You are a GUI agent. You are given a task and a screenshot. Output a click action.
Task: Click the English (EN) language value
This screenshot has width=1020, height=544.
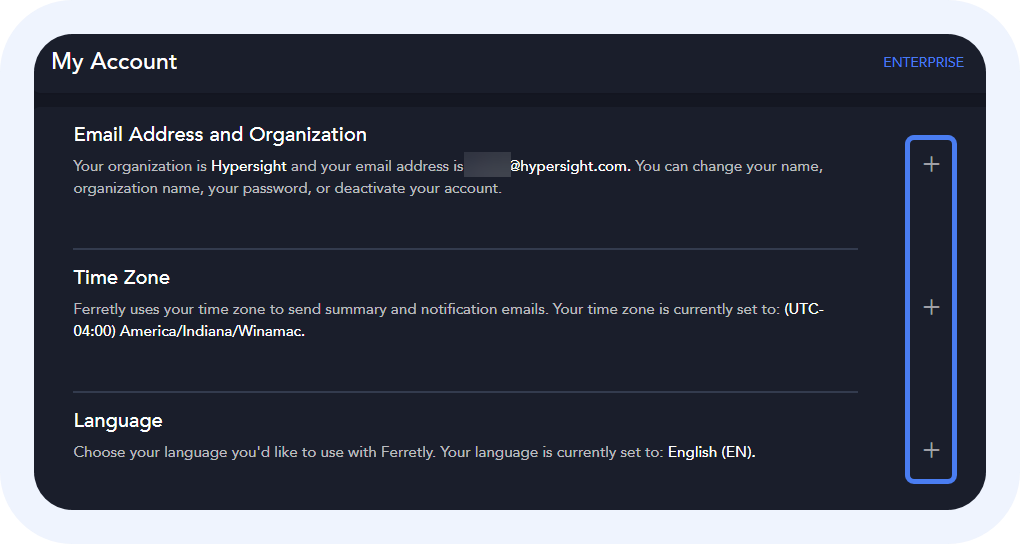[711, 452]
